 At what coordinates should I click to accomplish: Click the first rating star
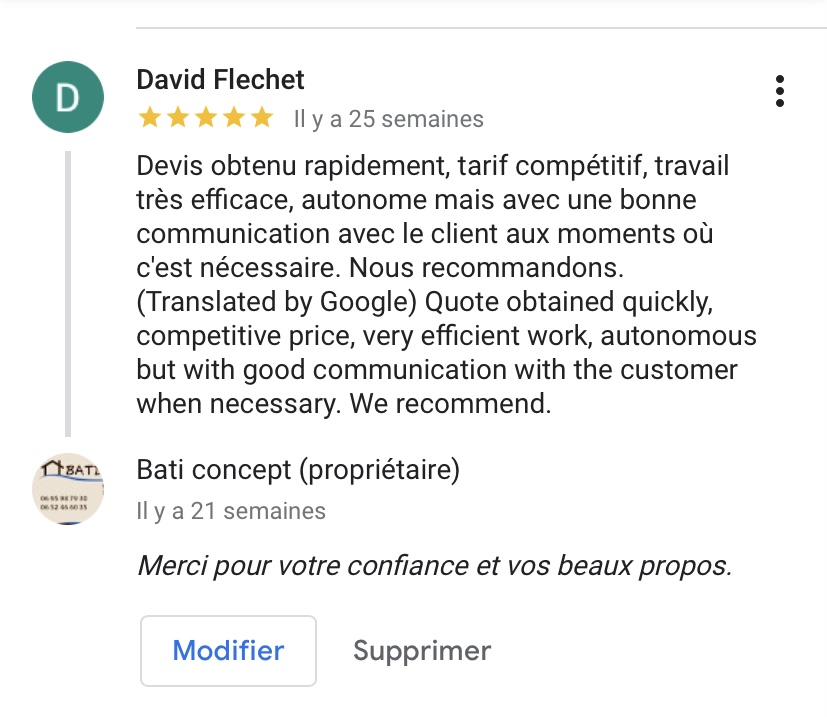[x=150, y=118]
